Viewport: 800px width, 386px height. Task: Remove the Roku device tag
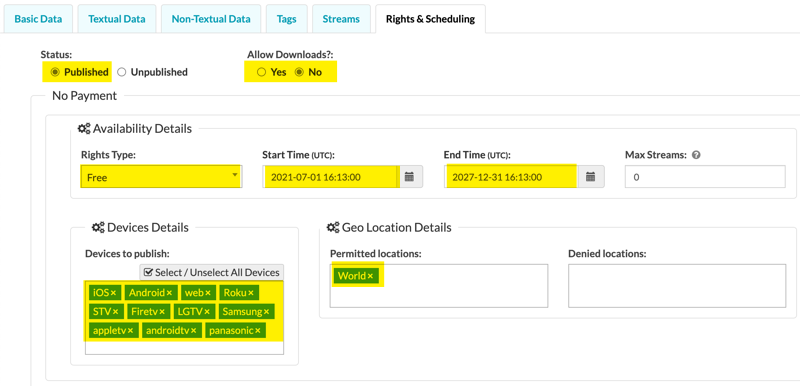click(x=251, y=293)
